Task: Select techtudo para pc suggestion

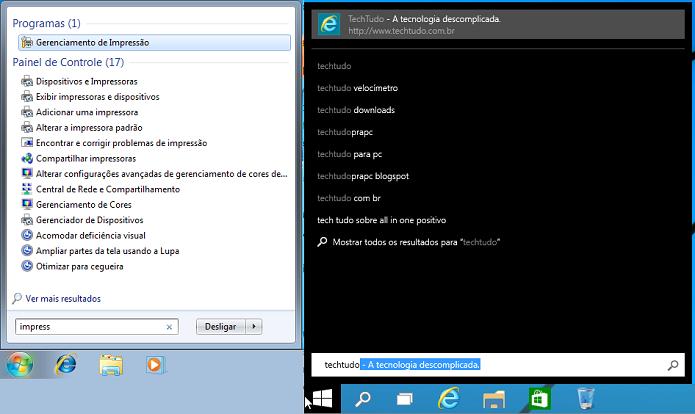Action: click(349, 154)
